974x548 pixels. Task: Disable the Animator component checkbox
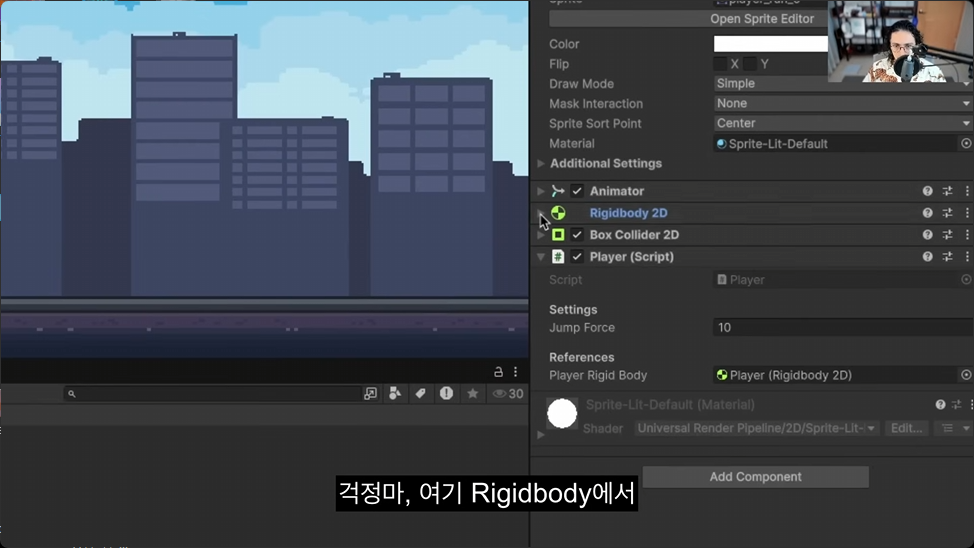[x=577, y=191]
